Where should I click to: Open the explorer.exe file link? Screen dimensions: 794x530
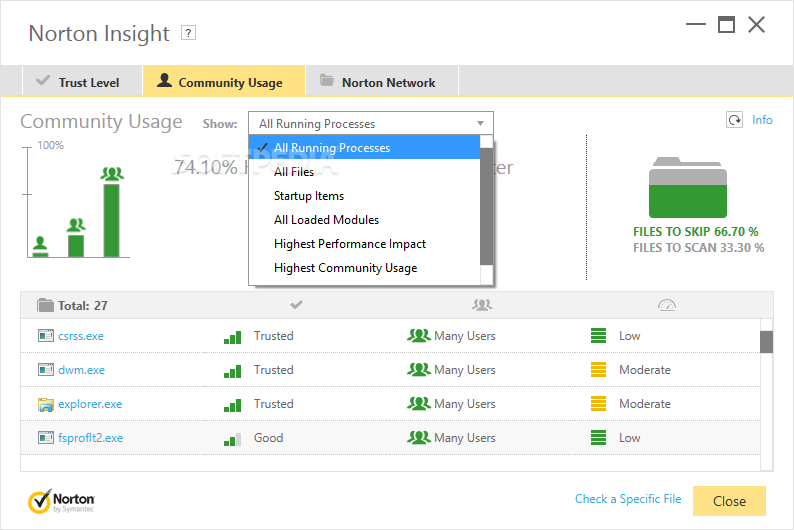(x=90, y=403)
